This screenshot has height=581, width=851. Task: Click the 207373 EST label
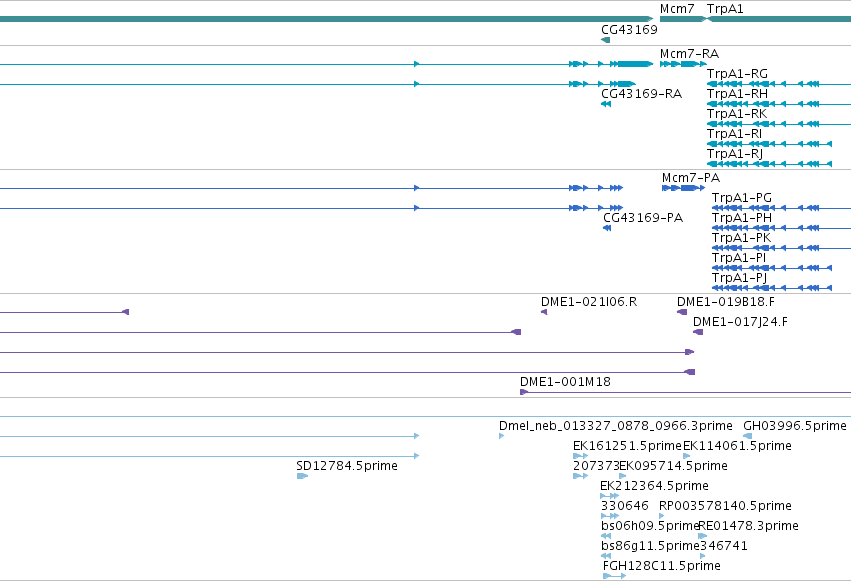pyautogui.click(x=596, y=466)
